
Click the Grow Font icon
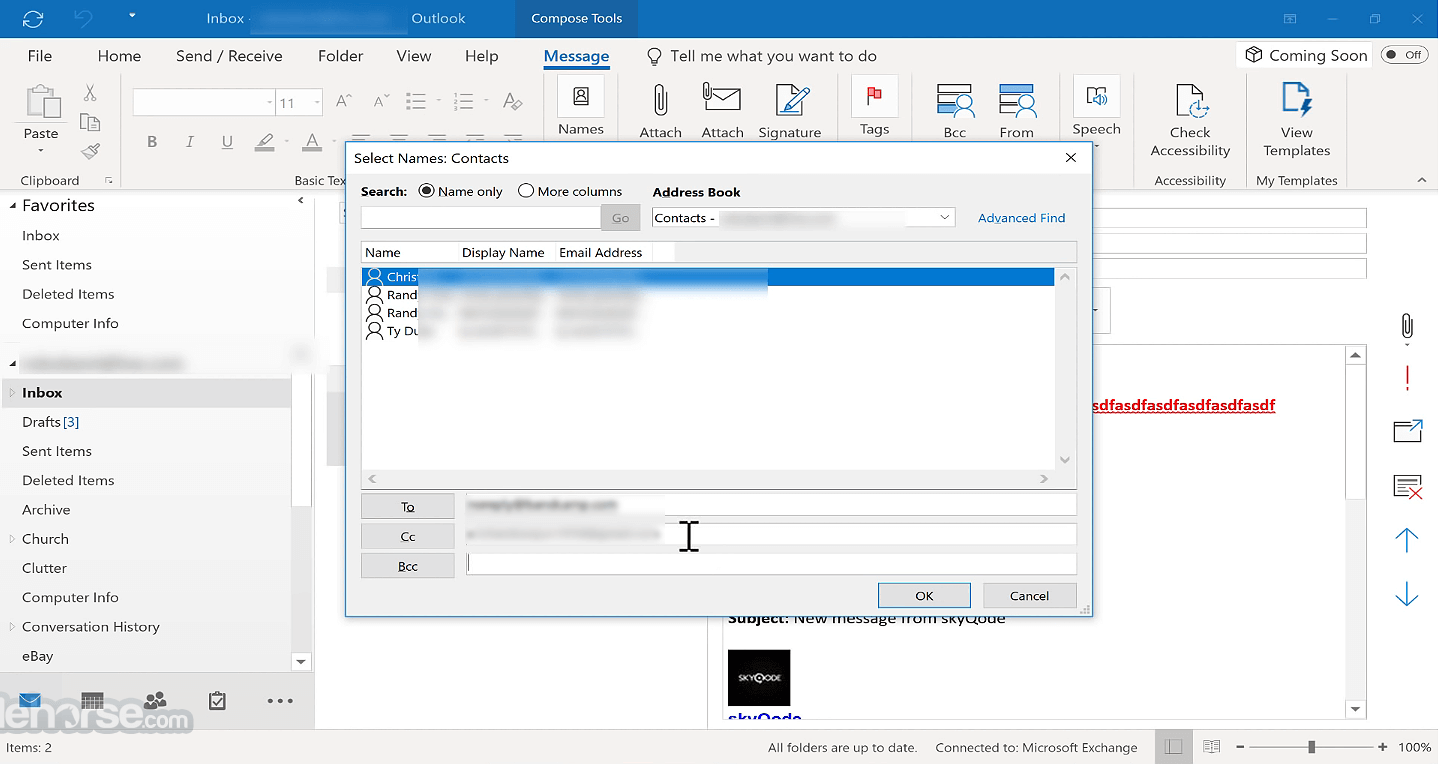343,101
